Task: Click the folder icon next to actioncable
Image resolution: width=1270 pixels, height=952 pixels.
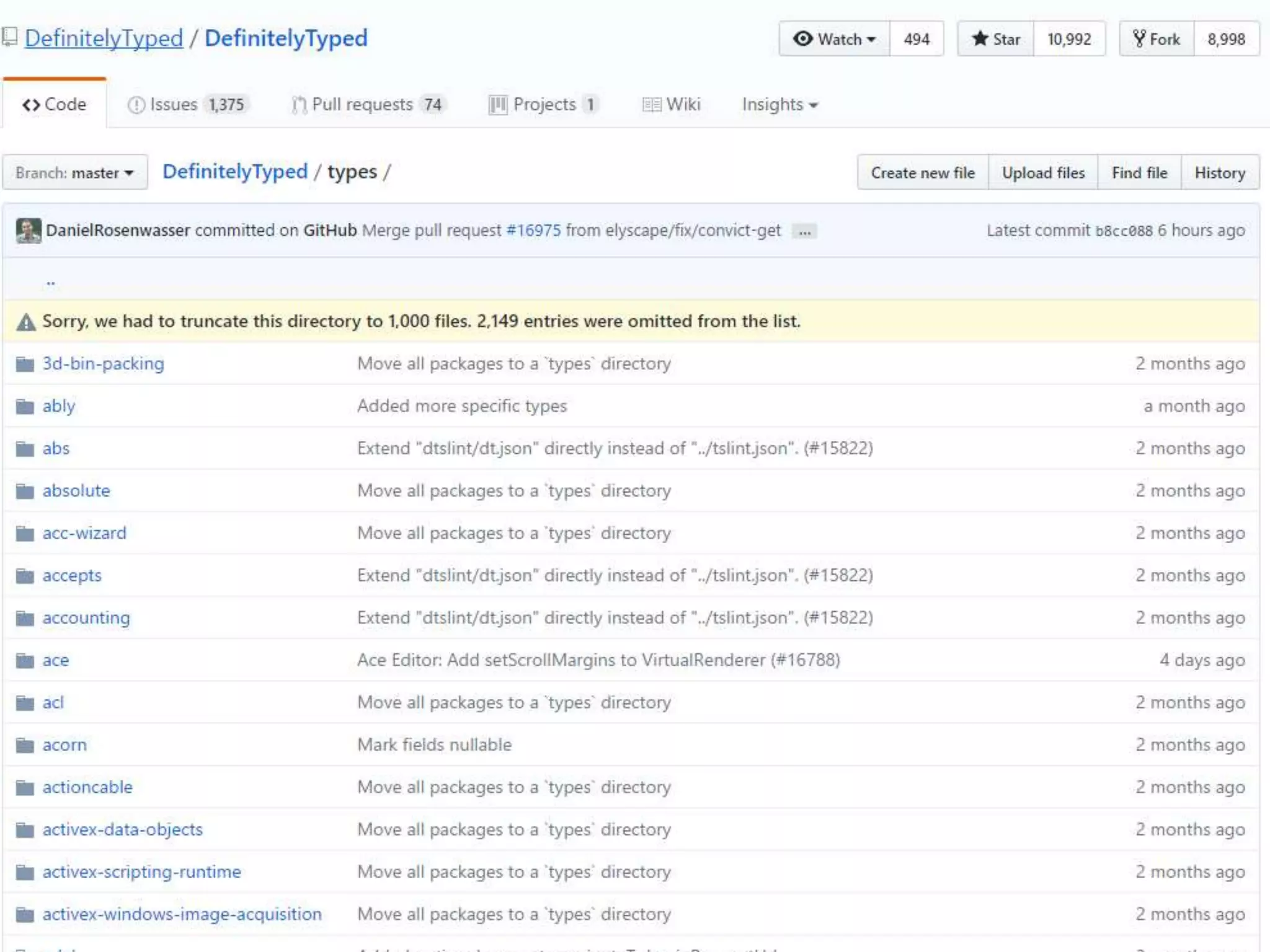Action: click(x=25, y=788)
